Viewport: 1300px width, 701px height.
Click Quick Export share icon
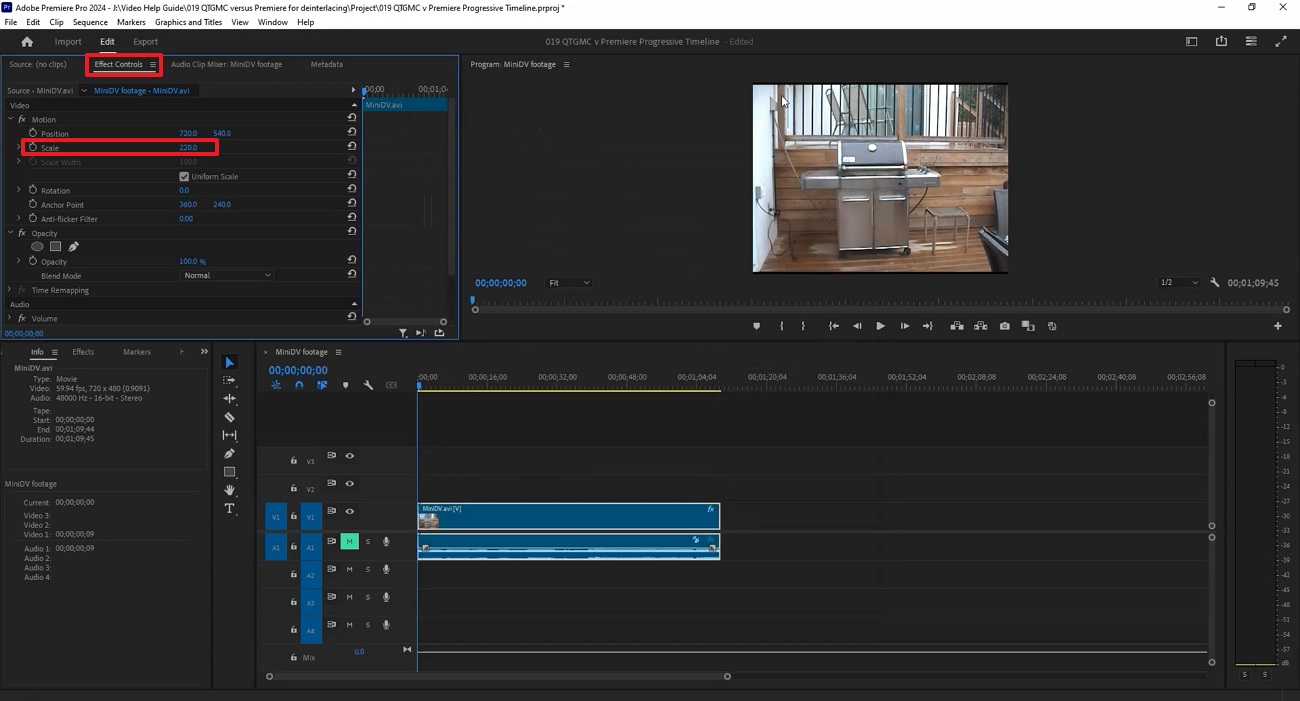1221,42
